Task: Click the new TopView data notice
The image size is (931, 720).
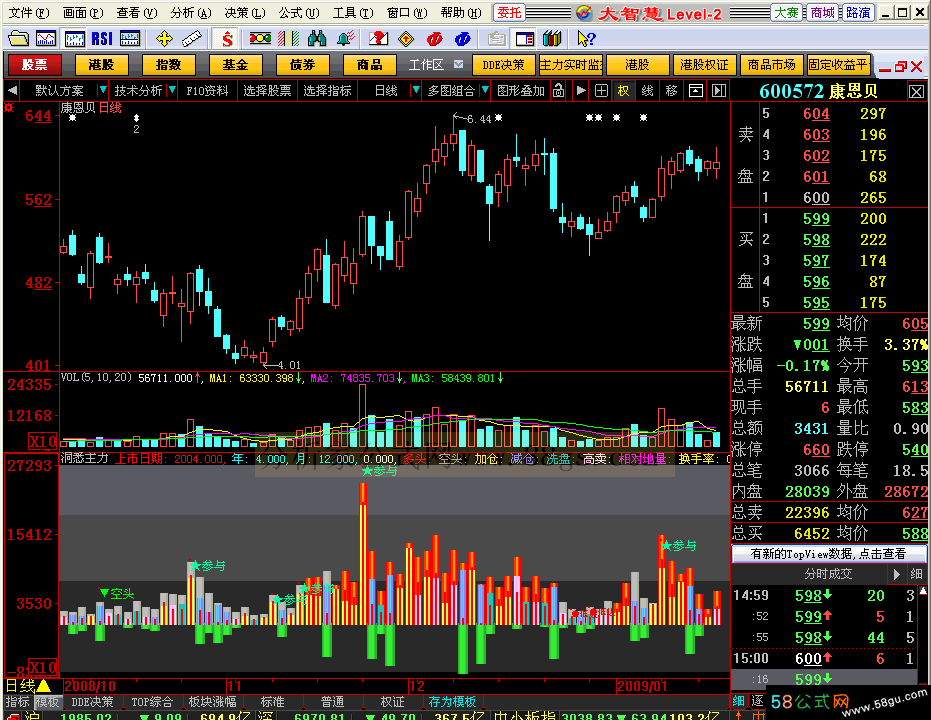Action: point(828,554)
